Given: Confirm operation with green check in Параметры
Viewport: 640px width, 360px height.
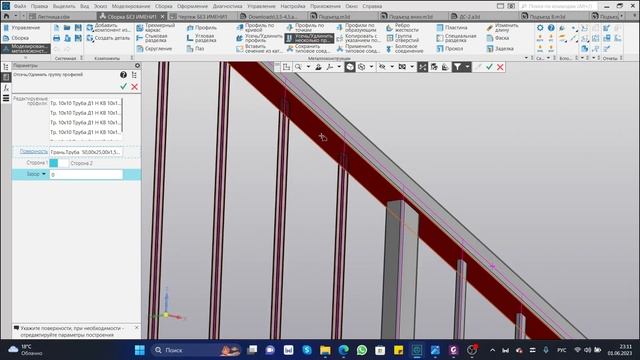Looking at the screenshot, I should pyautogui.click(x=123, y=87).
